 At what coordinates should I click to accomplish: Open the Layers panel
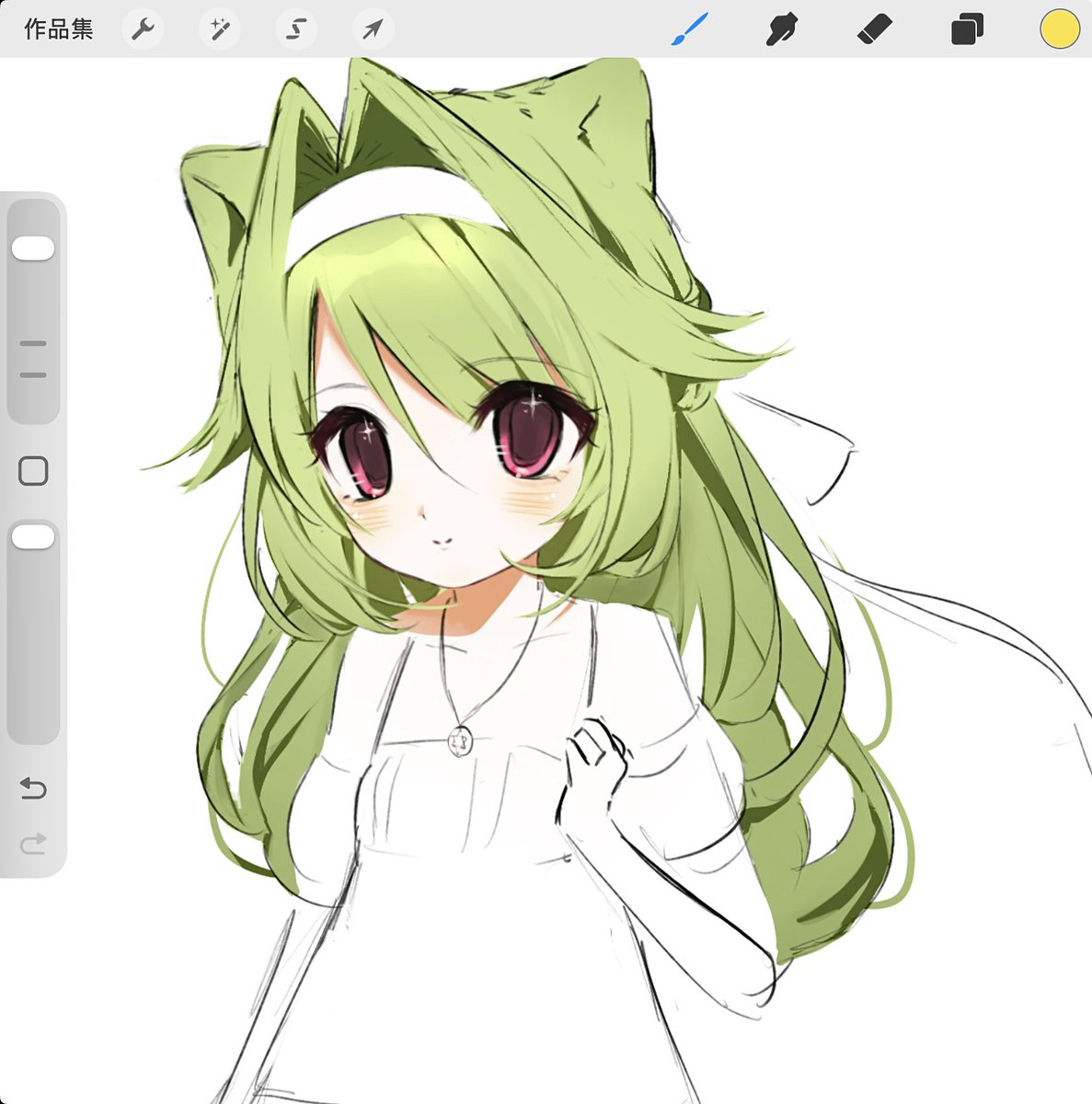pyautogui.click(x=967, y=29)
